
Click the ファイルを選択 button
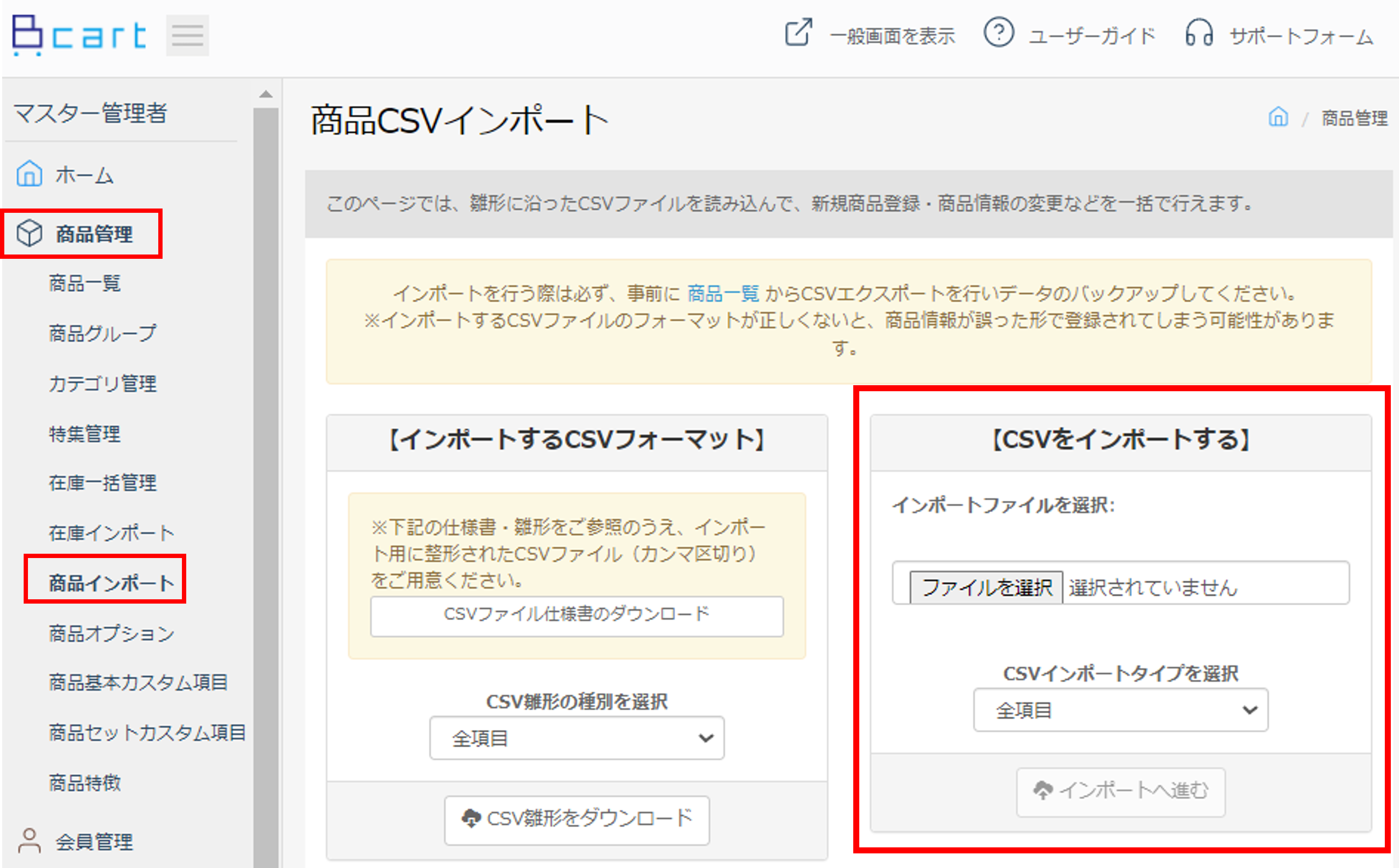986,587
